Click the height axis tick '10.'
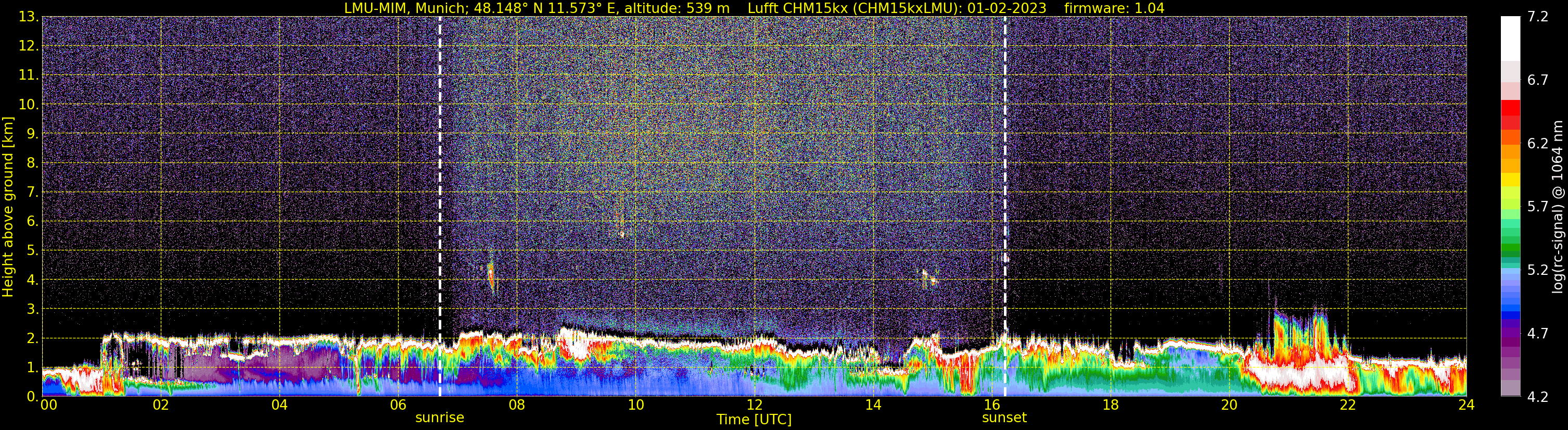 [x=29, y=104]
